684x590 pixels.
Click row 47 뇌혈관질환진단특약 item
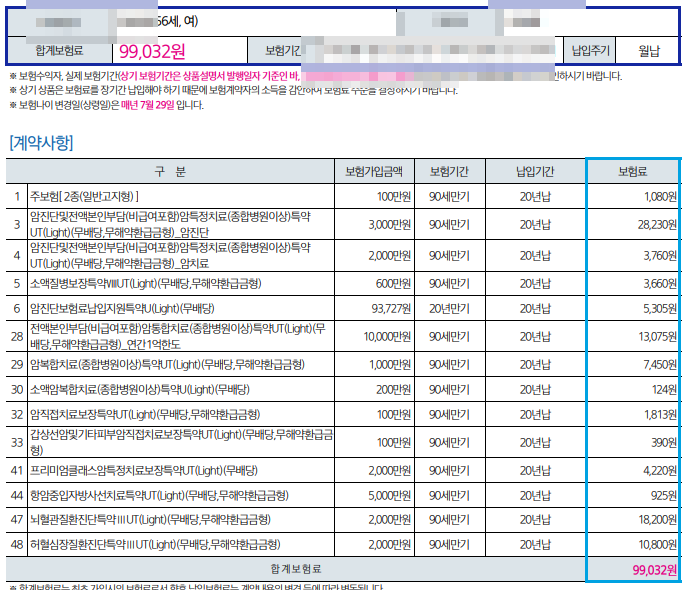click(x=150, y=520)
